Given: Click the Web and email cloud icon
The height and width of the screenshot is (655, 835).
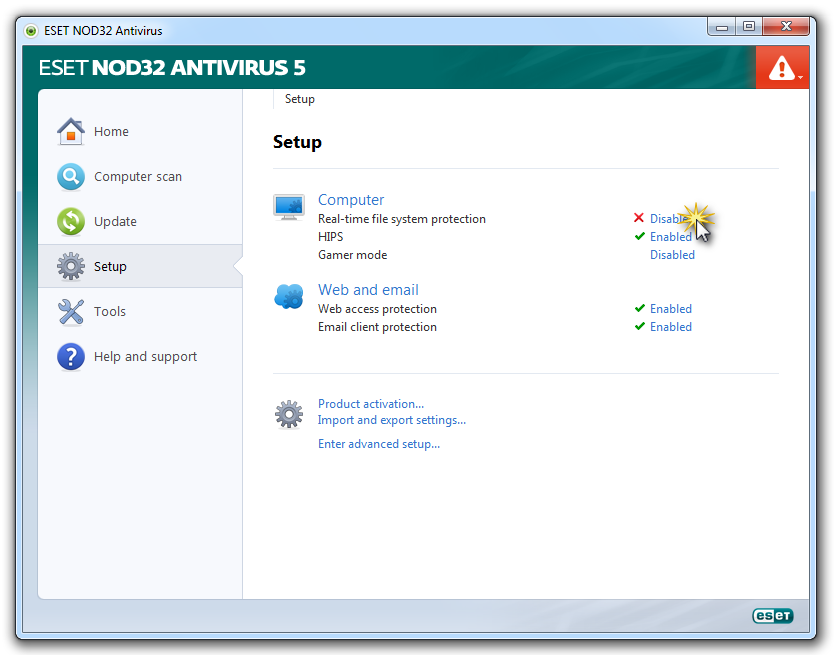Looking at the screenshot, I should pos(289,296).
